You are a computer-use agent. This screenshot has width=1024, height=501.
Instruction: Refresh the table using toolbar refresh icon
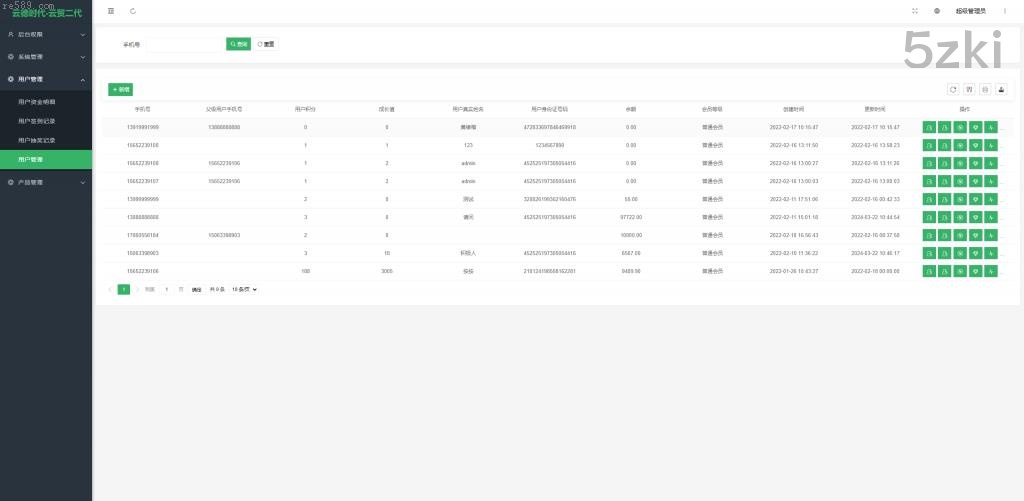pyautogui.click(x=953, y=89)
